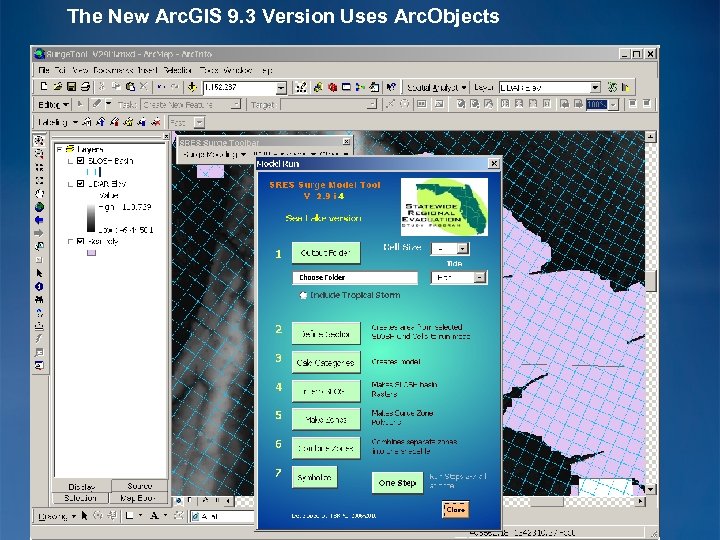Click the Fixed Zoom Out tool
The height and width of the screenshot is (540, 720).
39,180
